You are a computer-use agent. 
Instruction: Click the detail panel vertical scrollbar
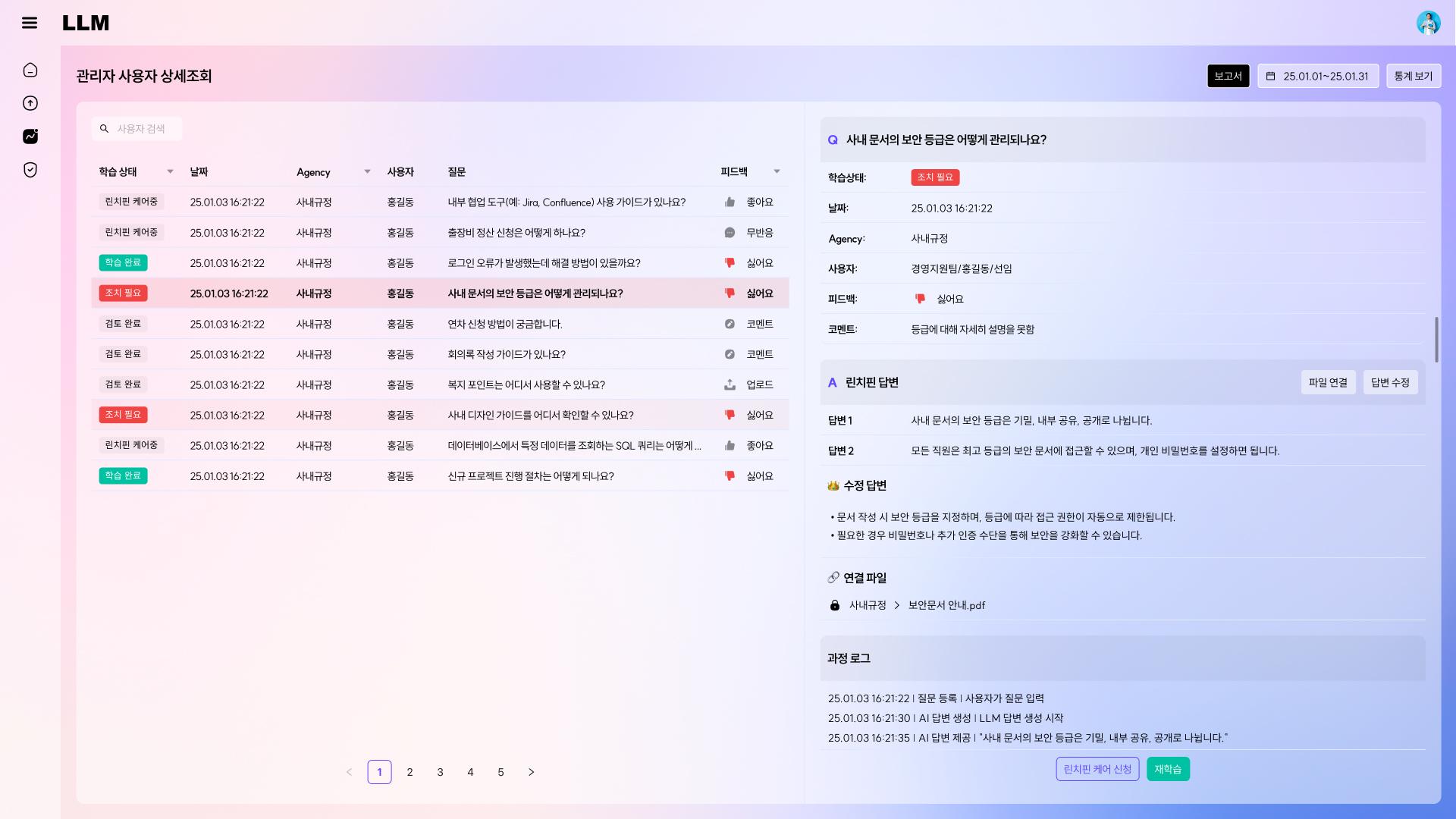[1436, 339]
